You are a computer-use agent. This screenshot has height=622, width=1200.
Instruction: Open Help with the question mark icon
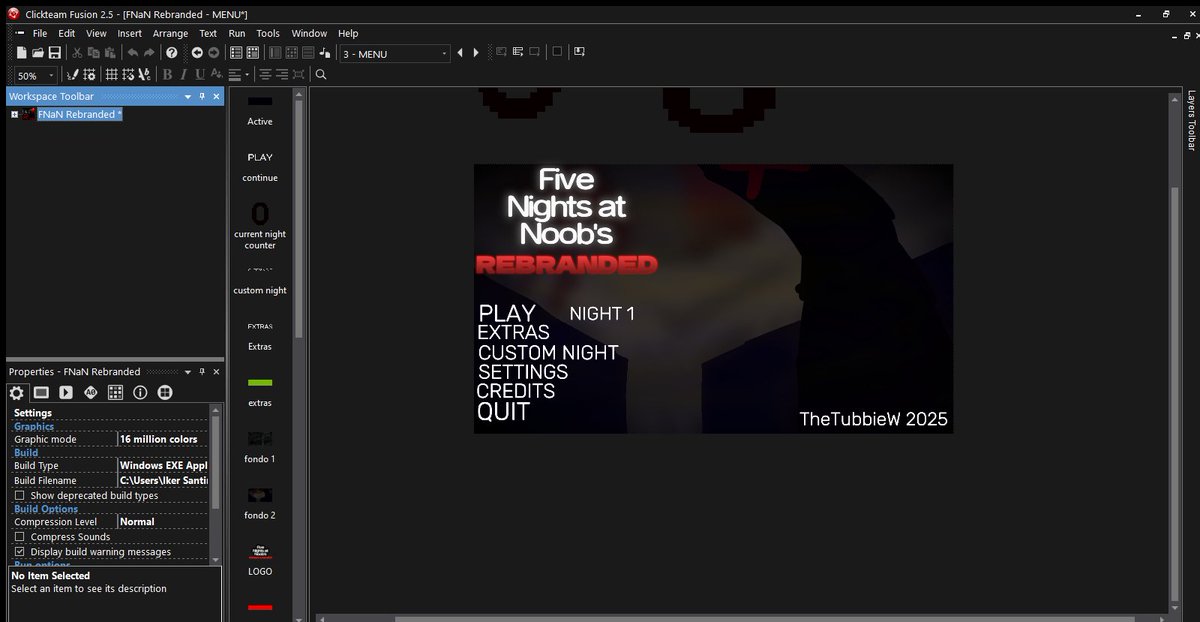click(172, 53)
